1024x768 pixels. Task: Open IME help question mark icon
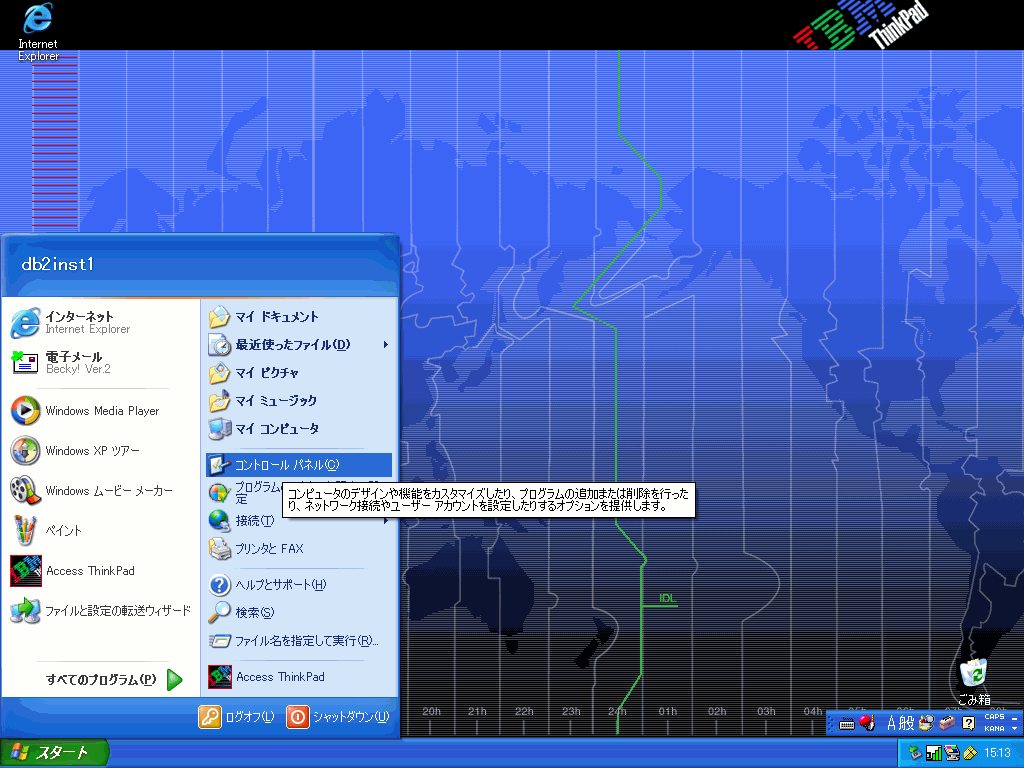pyautogui.click(x=968, y=723)
